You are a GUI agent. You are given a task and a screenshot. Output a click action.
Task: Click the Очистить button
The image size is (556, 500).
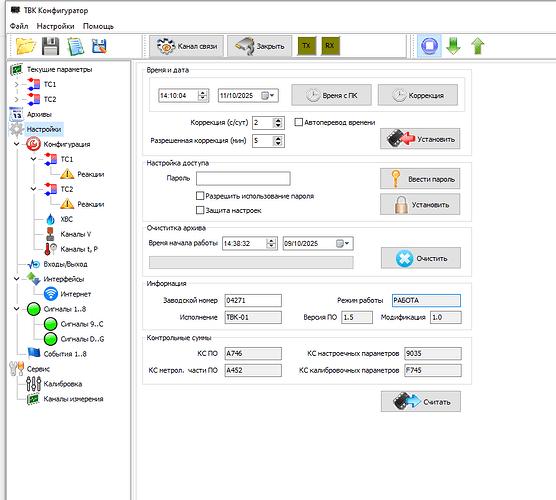click(421, 258)
